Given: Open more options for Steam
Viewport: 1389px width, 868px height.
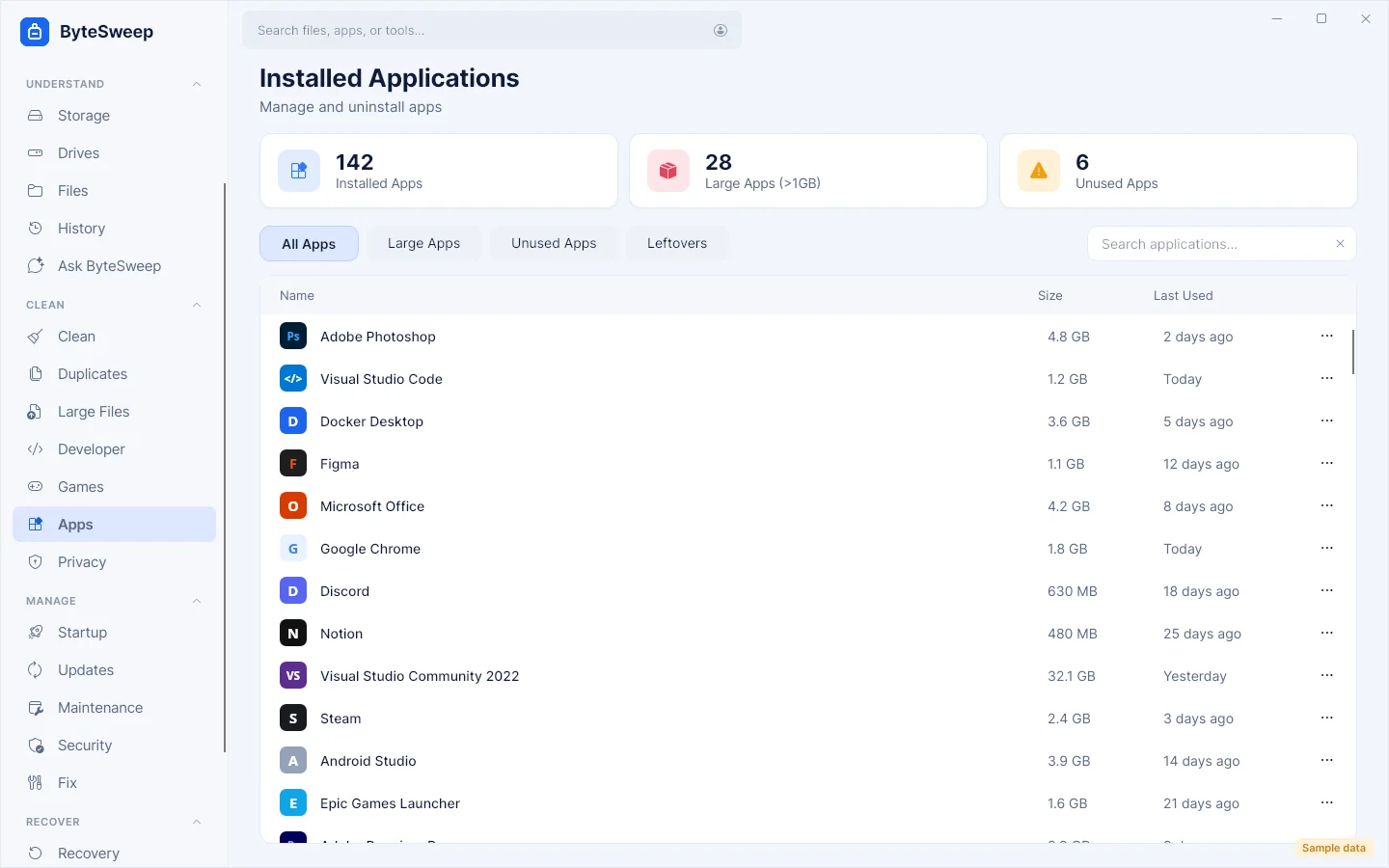Looking at the screenshot, I should pyautogui.click(x=1327, y=718).
